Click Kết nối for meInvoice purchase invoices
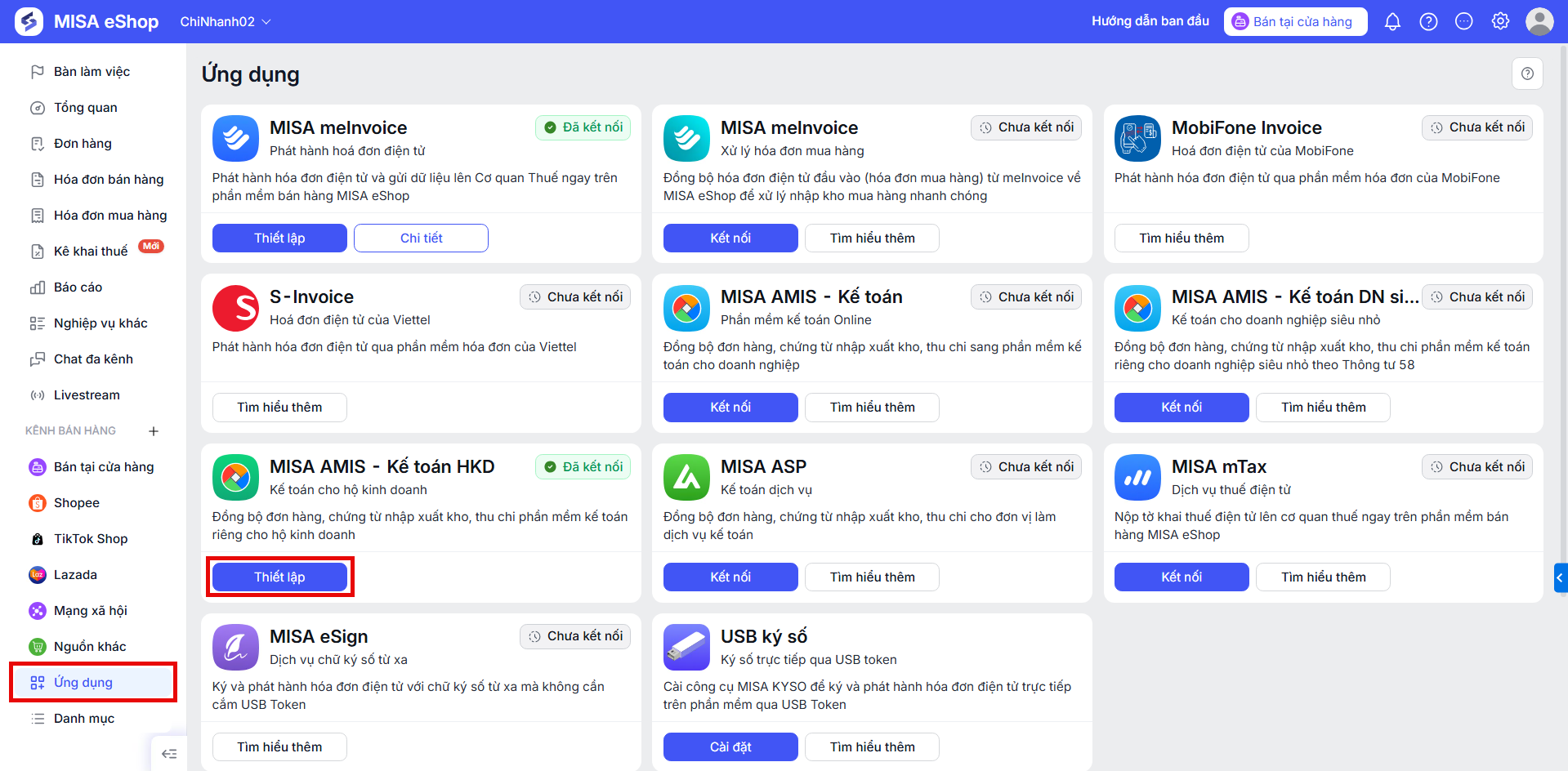Screen dimensions: 1568x771 tap(730, 238)
